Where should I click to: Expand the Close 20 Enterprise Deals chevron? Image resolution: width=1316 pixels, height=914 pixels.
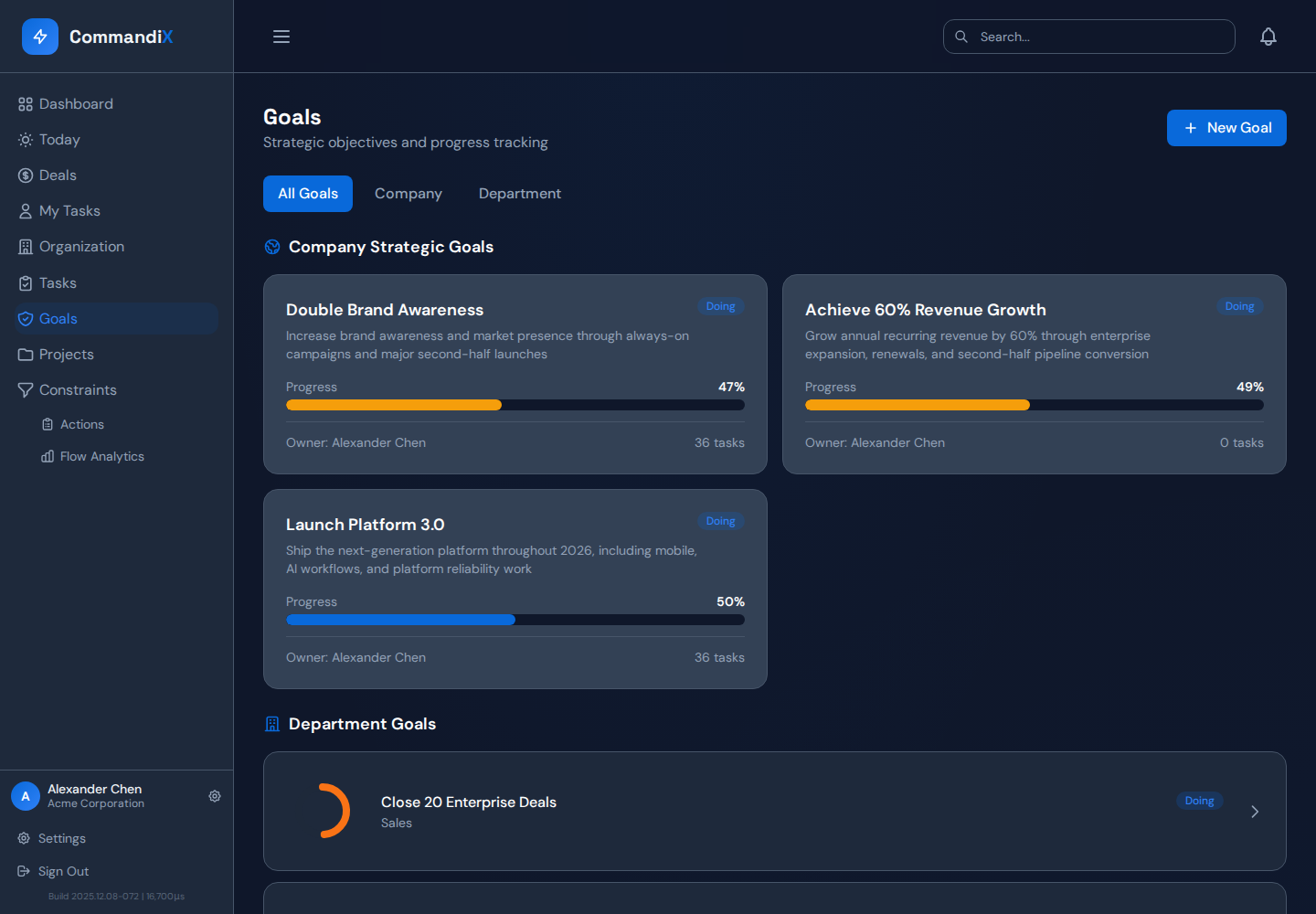1255,812
